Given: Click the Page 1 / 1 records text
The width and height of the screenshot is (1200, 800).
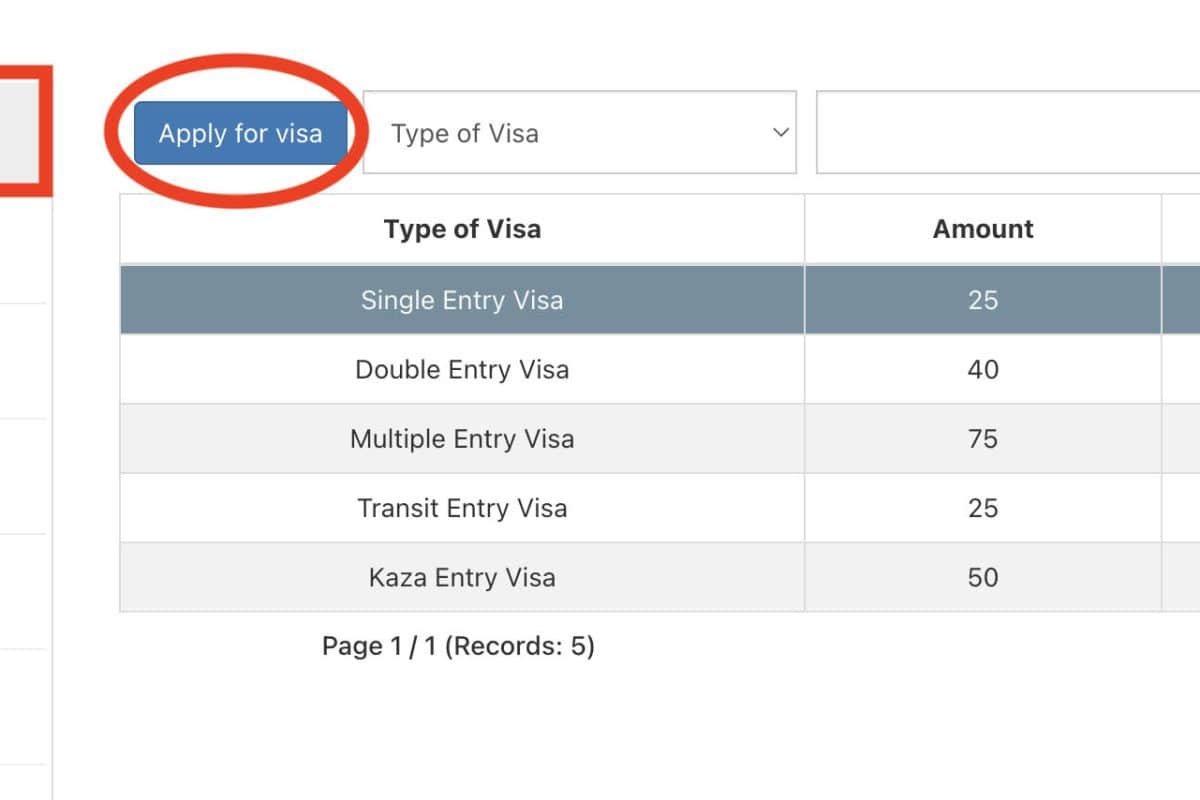Looking at the screenshot, I should [x=458, y=646].
